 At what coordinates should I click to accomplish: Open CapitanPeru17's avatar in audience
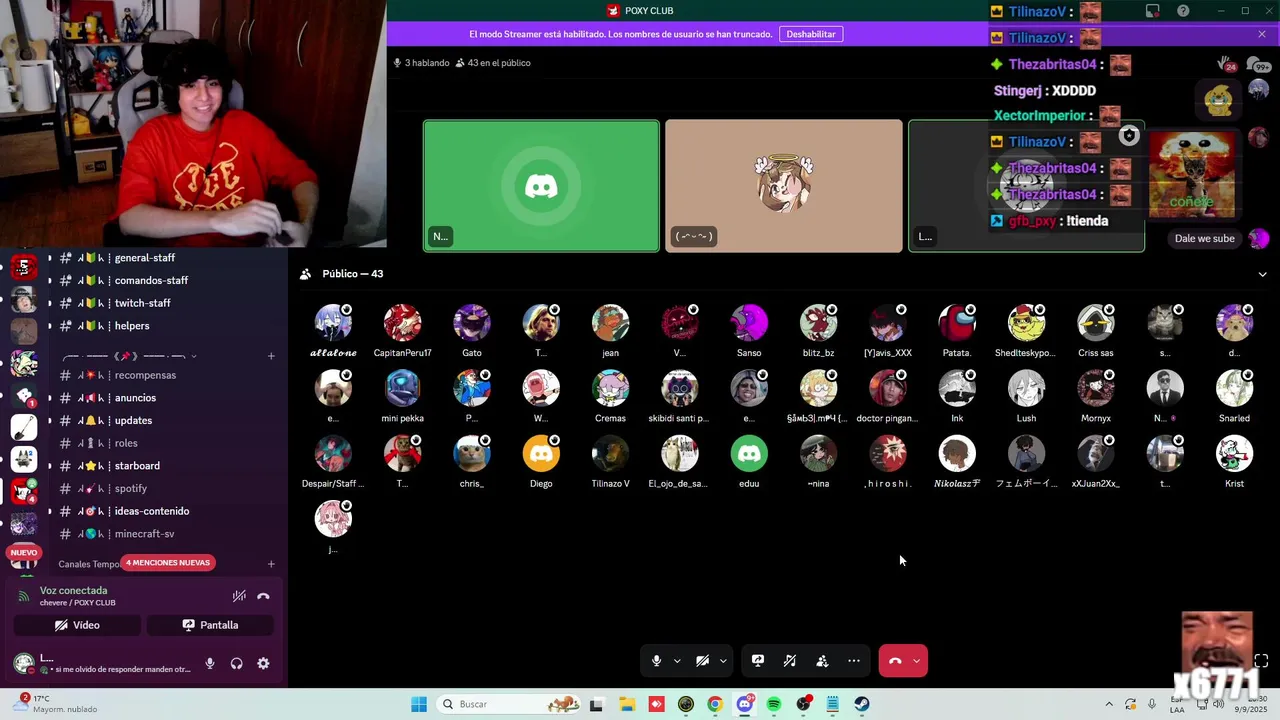(402, 323)
